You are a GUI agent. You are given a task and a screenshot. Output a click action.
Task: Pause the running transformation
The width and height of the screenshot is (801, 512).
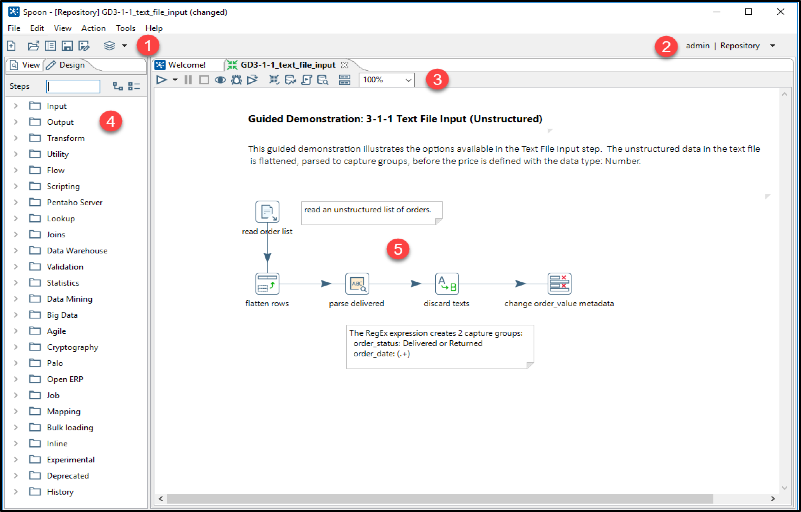(188, 80)
